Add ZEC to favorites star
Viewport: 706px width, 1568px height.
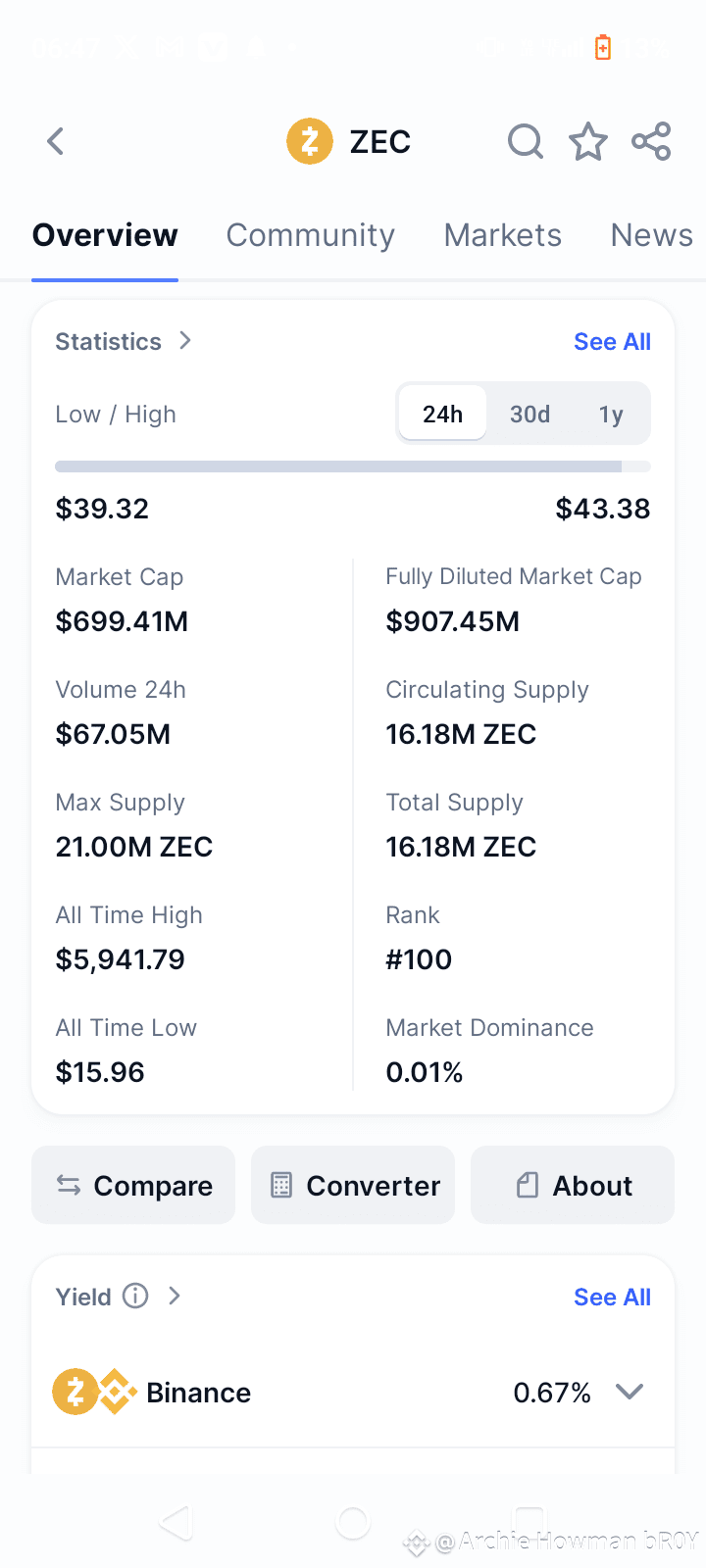[588, 142]
